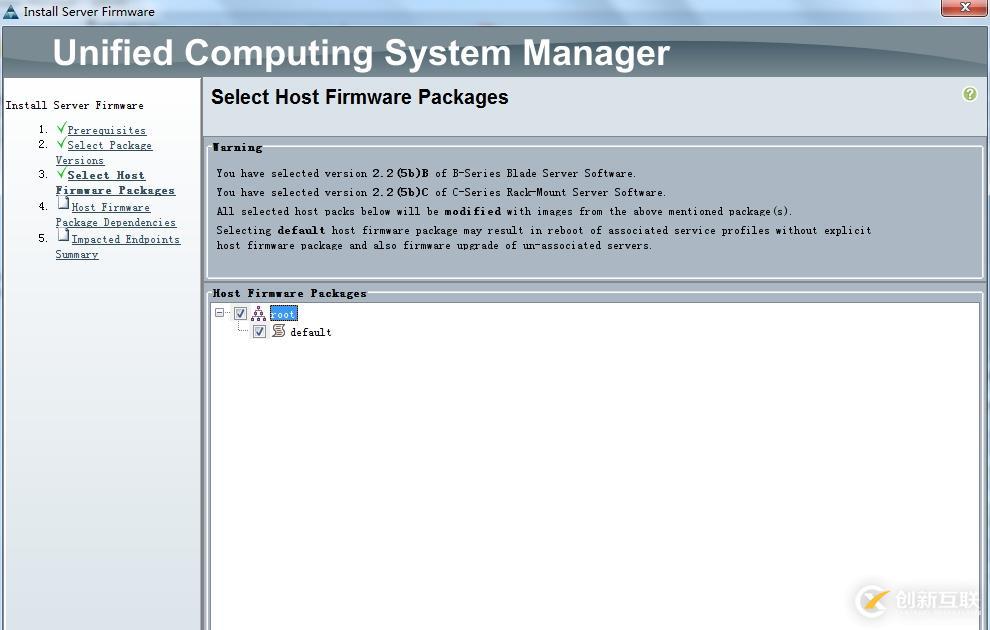Open the Select Package Versions step link
Image resolution: width=990 pixels, height=630 pixels.
pyautogui.click(x=109, y=146)
